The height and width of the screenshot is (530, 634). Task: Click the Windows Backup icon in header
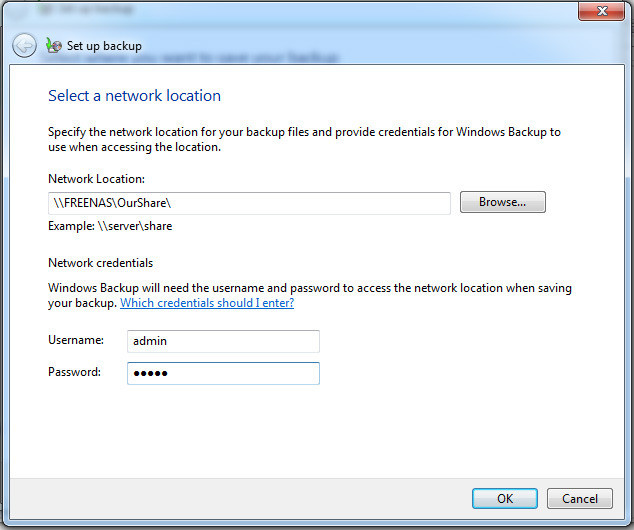click(x=54, y=46)
